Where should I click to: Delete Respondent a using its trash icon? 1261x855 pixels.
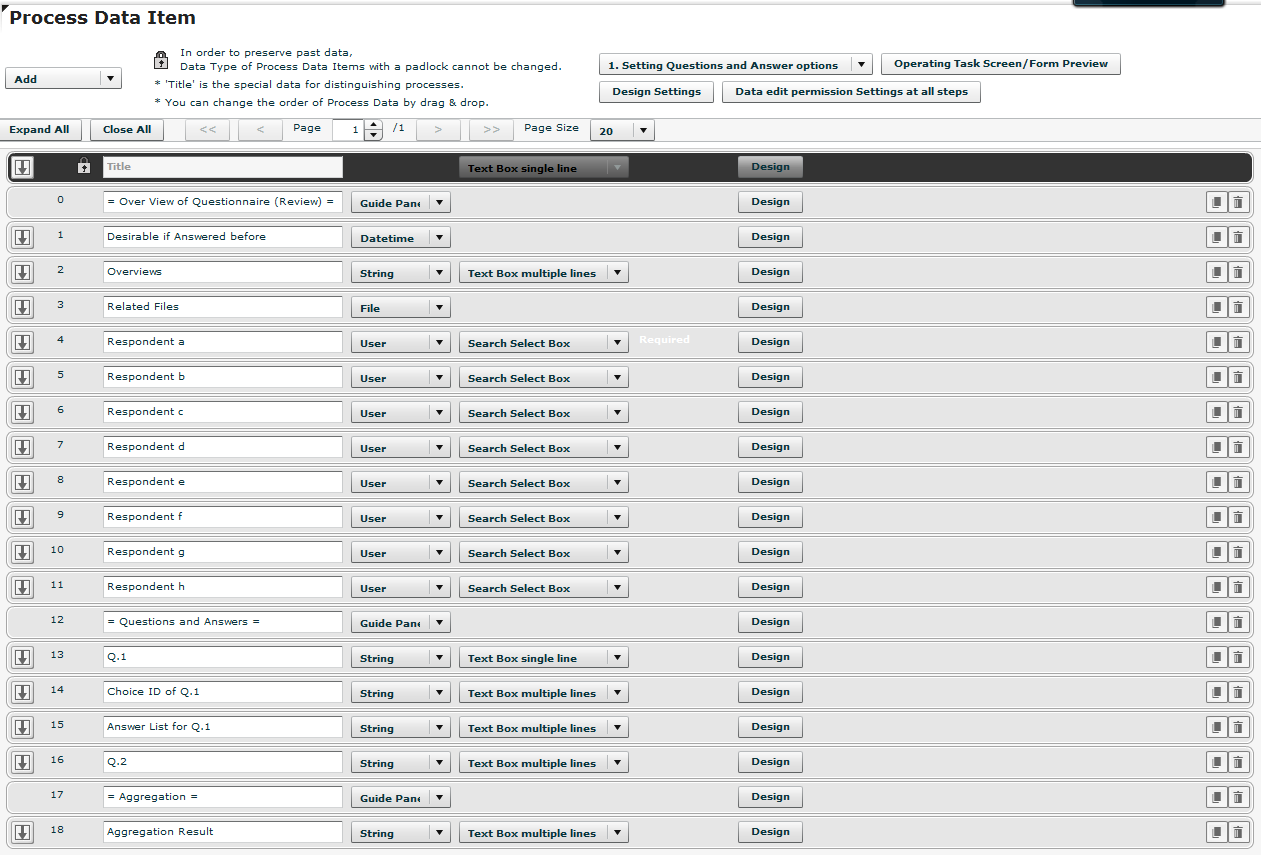1238,342
